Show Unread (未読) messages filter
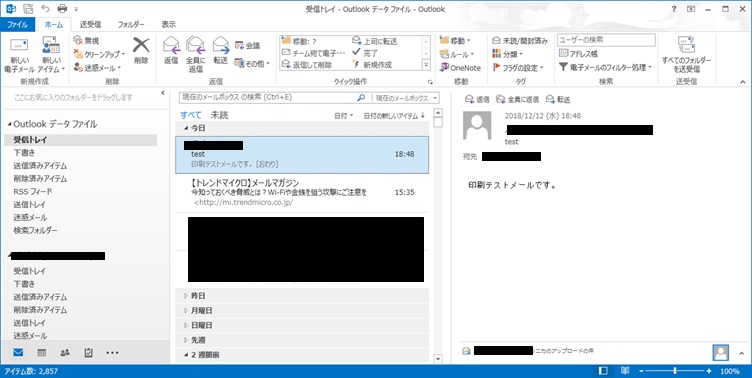Image resolution: width=752 pixels, height=378 pixels. coord(219,115)
